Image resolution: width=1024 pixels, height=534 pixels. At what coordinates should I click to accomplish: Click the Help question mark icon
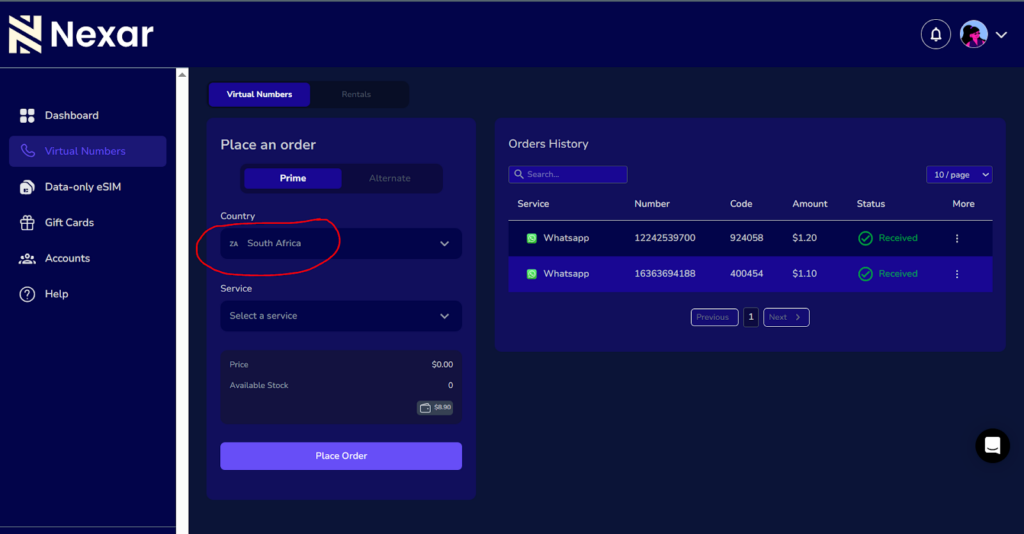[28, 294]
